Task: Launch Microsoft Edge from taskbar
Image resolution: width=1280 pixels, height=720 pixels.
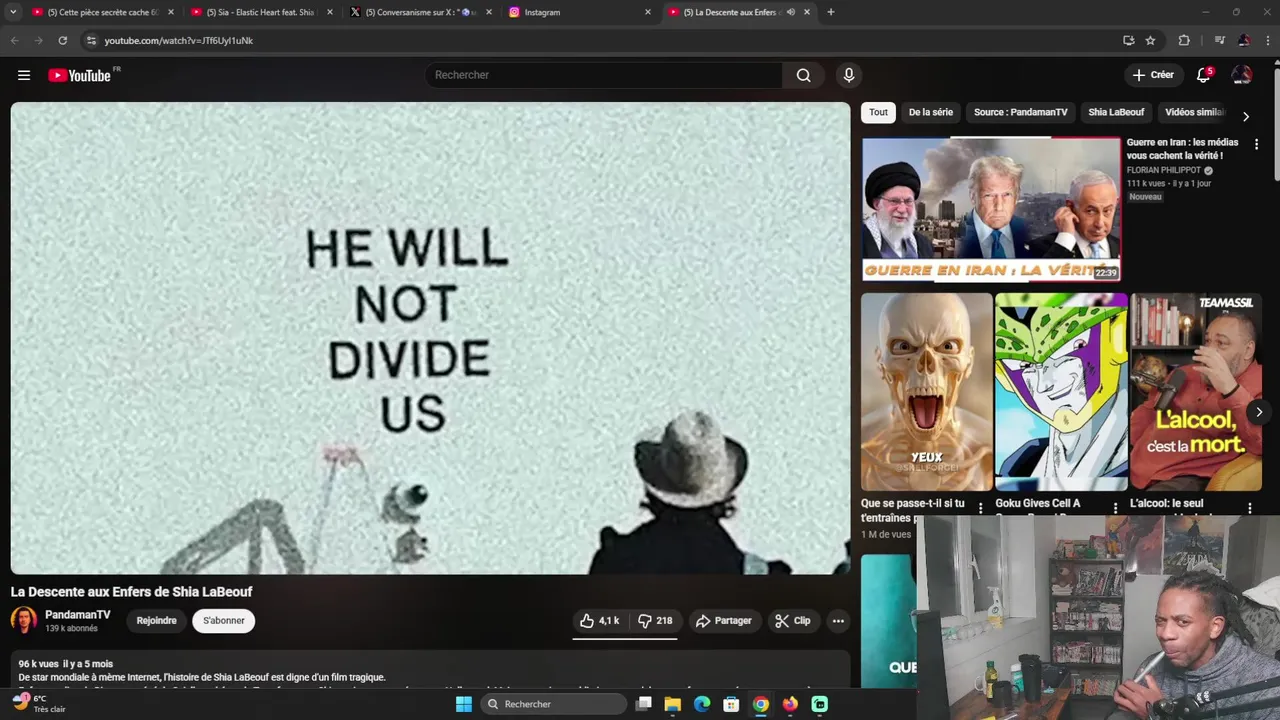Action: click(x=702, y=704)
